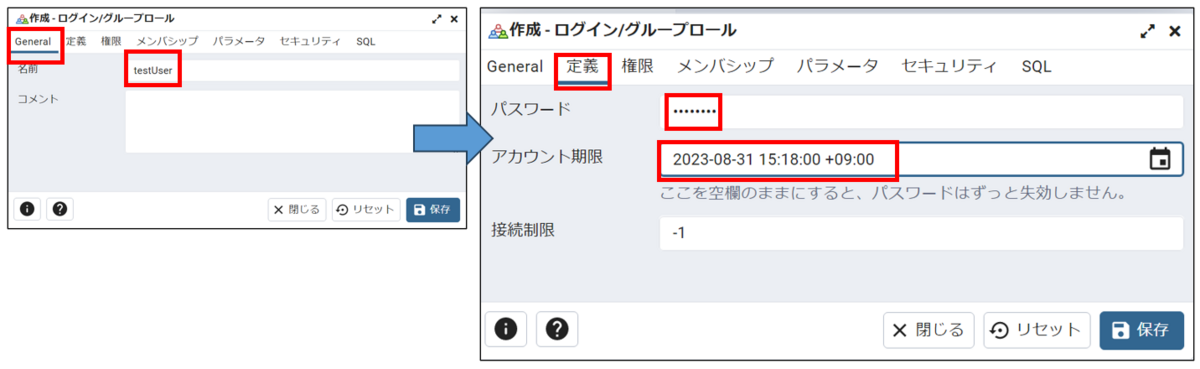
Task: Click the アカウント期限 label
Action: pyautogui.click(x=547, y=158)
